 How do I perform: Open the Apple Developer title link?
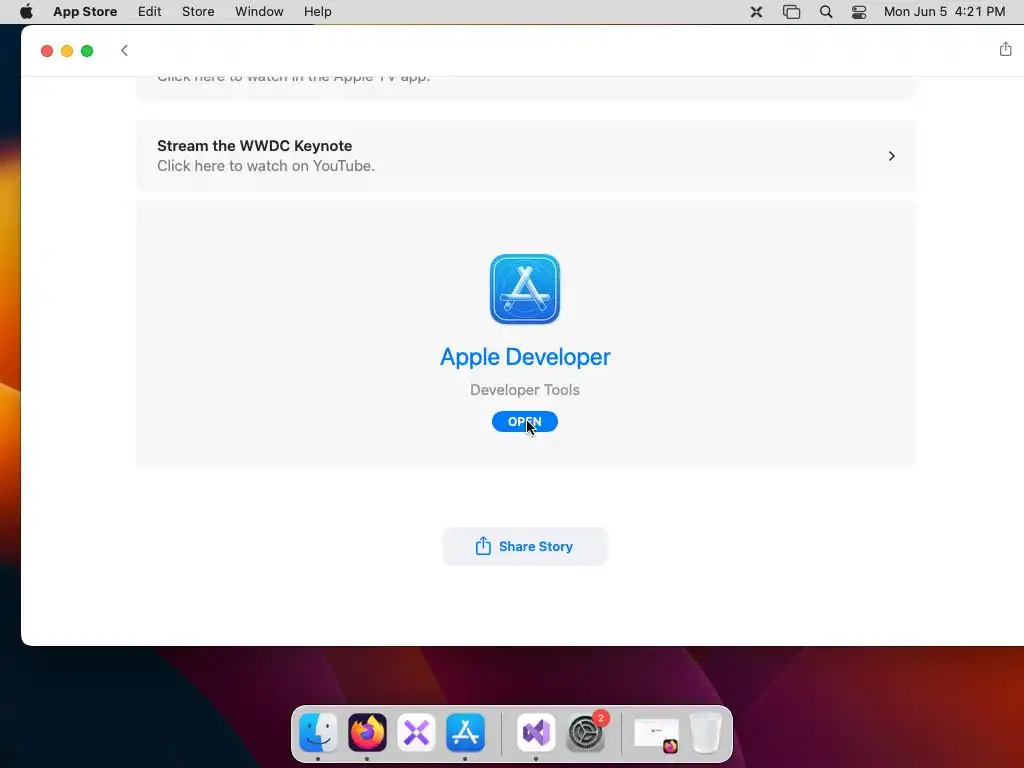click(525, 357)
